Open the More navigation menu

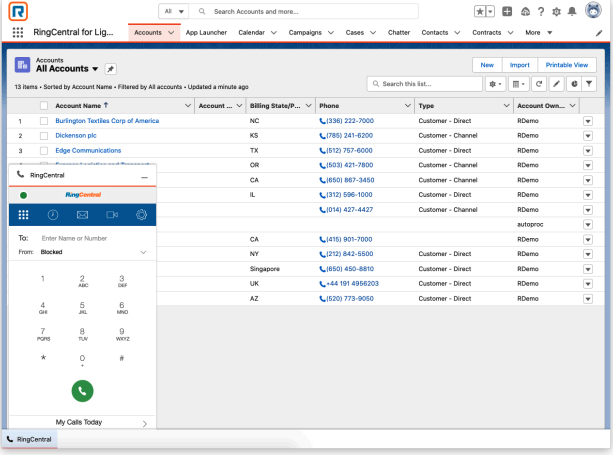538,32
